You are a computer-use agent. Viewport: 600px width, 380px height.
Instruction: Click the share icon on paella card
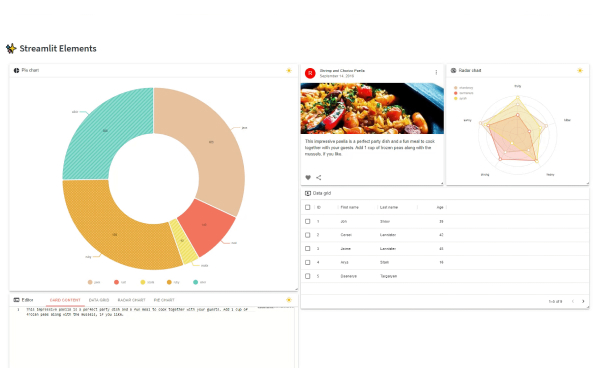(x=319, y=178)
